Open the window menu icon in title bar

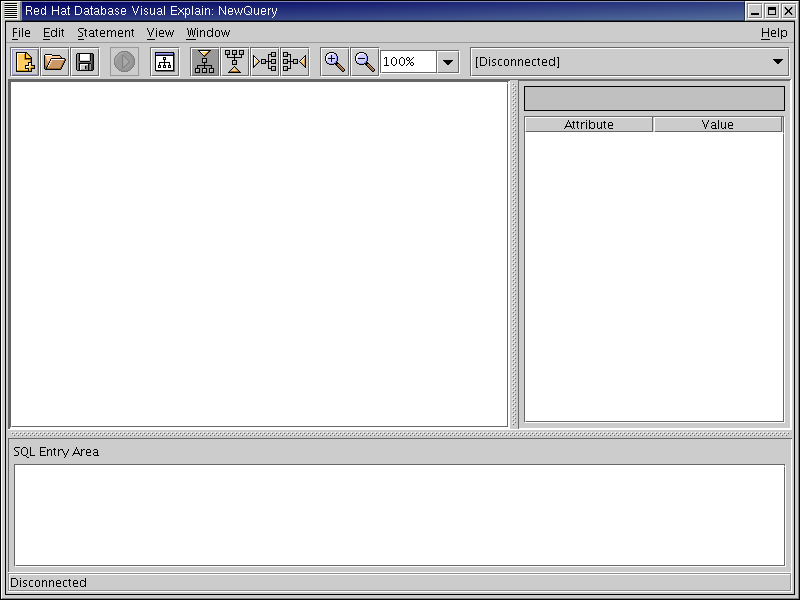[11, 10]
